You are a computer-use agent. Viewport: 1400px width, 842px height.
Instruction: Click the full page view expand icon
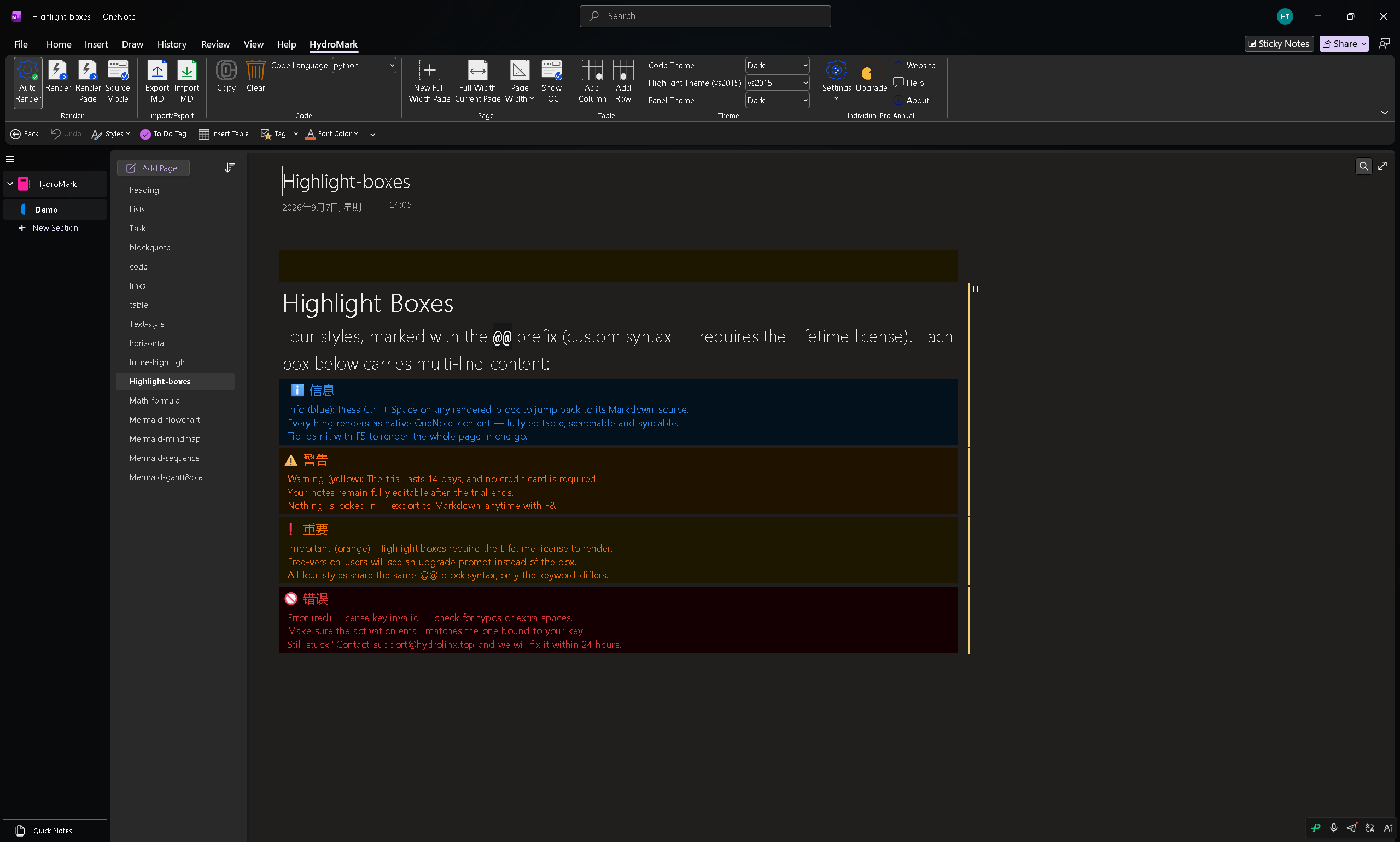tap(1382, 166)
